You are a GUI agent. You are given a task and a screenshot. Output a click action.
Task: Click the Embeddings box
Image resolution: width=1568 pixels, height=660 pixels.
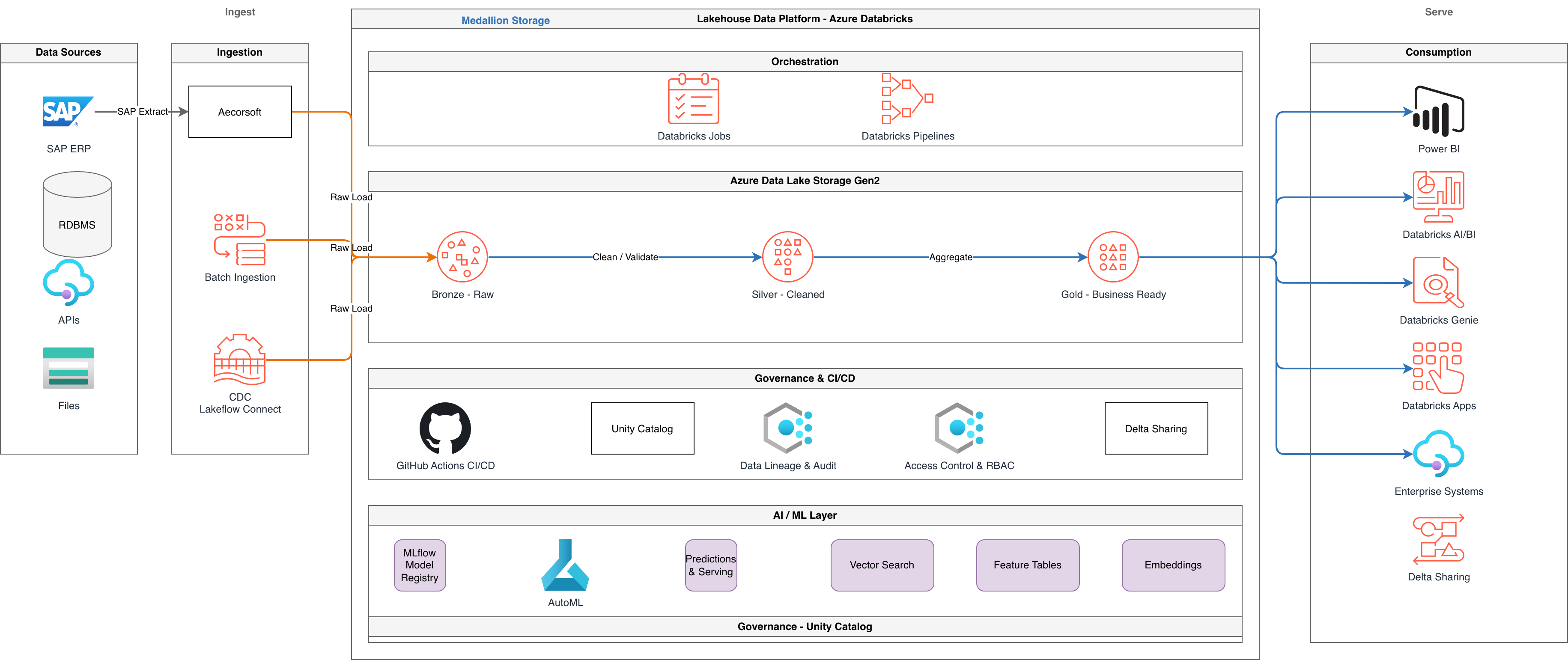tap(1173, 565)
